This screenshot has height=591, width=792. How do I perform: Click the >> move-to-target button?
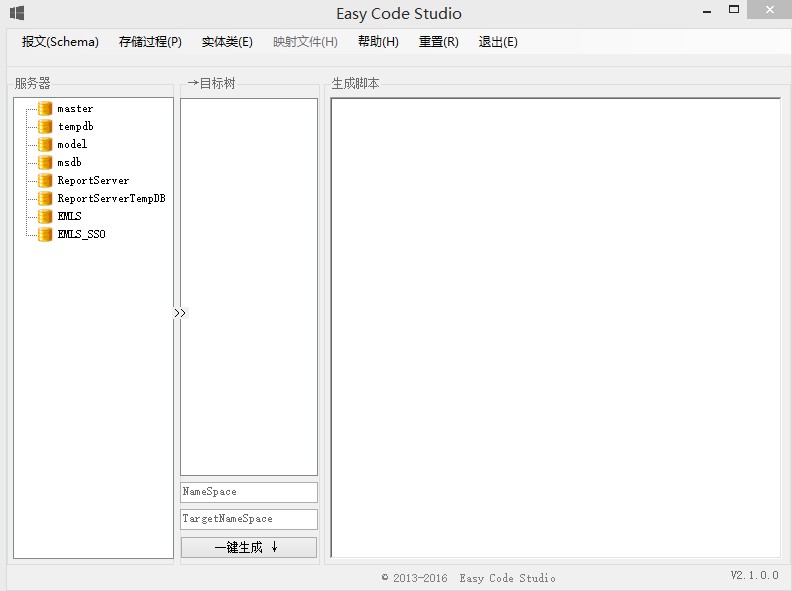point(180,313)
